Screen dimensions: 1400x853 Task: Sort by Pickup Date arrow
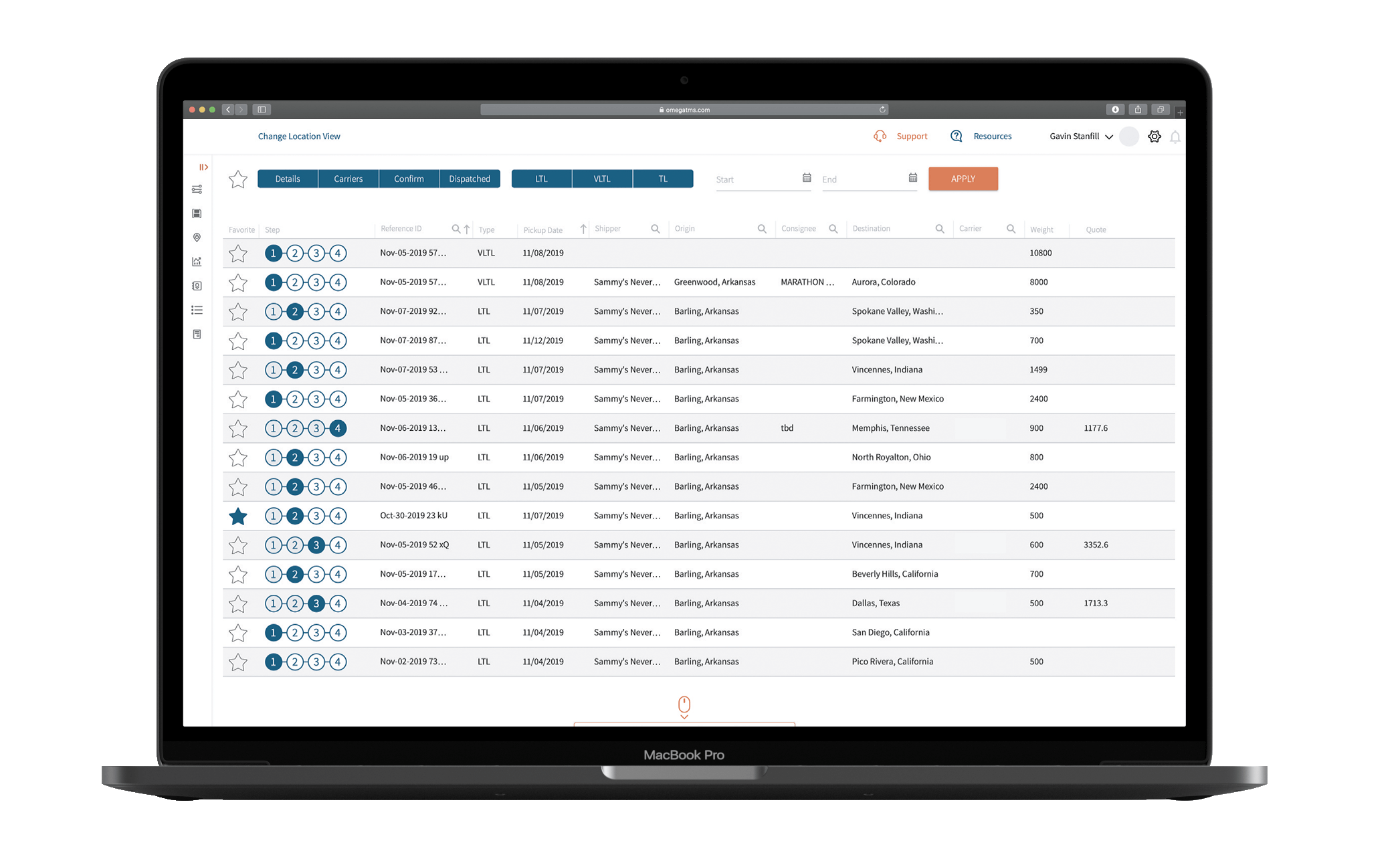tap(583, 229)
